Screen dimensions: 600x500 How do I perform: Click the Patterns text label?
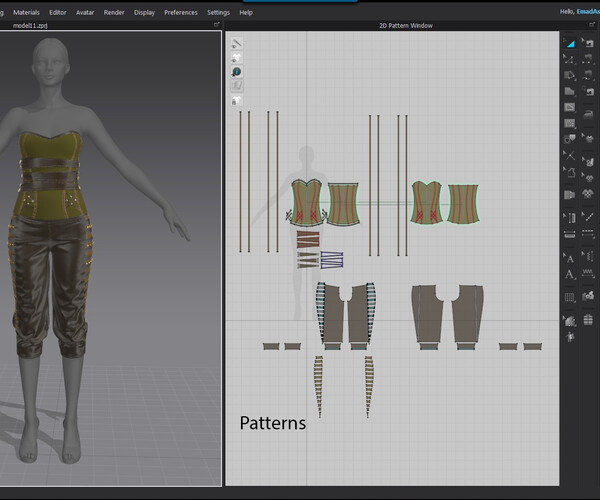pyautogui.click(x=272, y=423)
